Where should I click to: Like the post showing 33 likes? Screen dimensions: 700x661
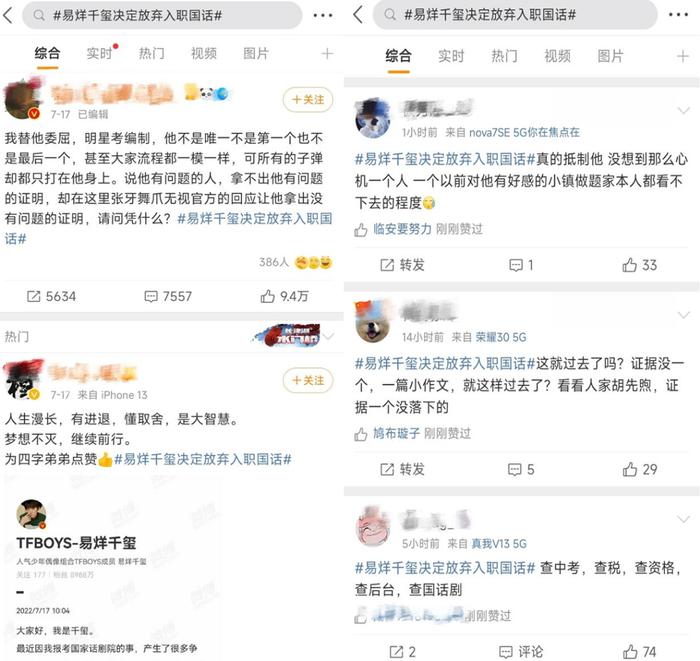coord(639,265)
